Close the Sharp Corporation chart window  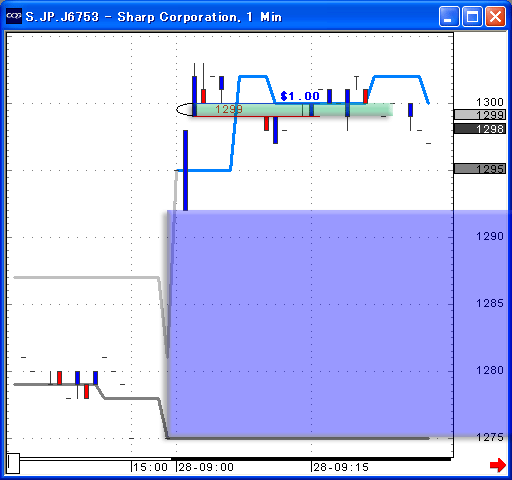click(495, 16)
